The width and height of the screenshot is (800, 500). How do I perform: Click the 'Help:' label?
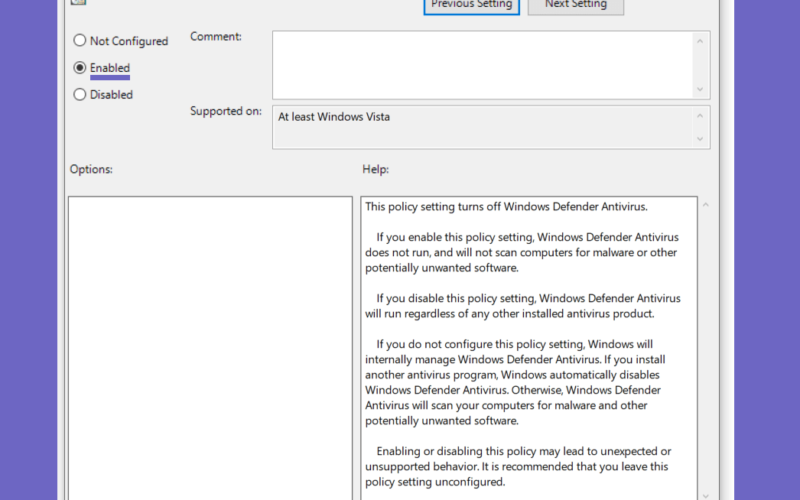pyautogui.click(x=376, y=169)
